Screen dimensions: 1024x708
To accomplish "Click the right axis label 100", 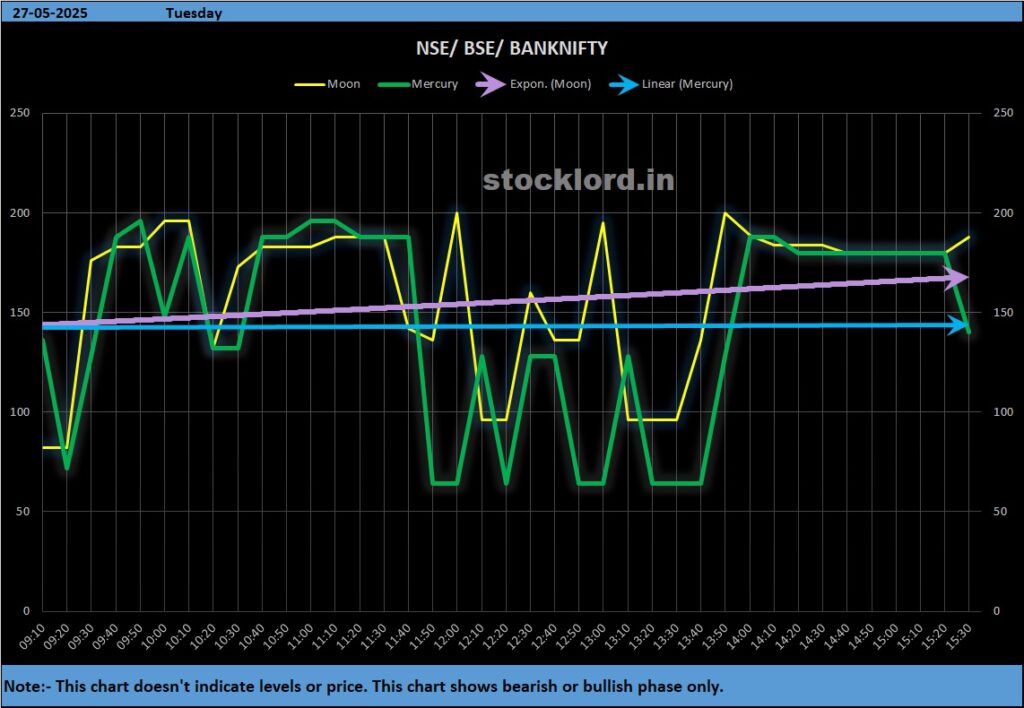I will tap(1002, 412).
